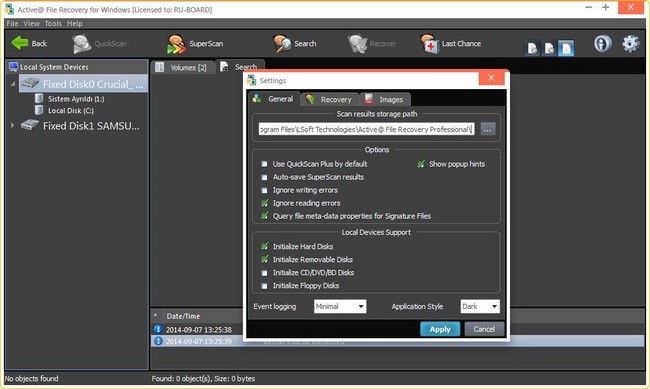Open the Application Style dropdown

pos(480,306)
